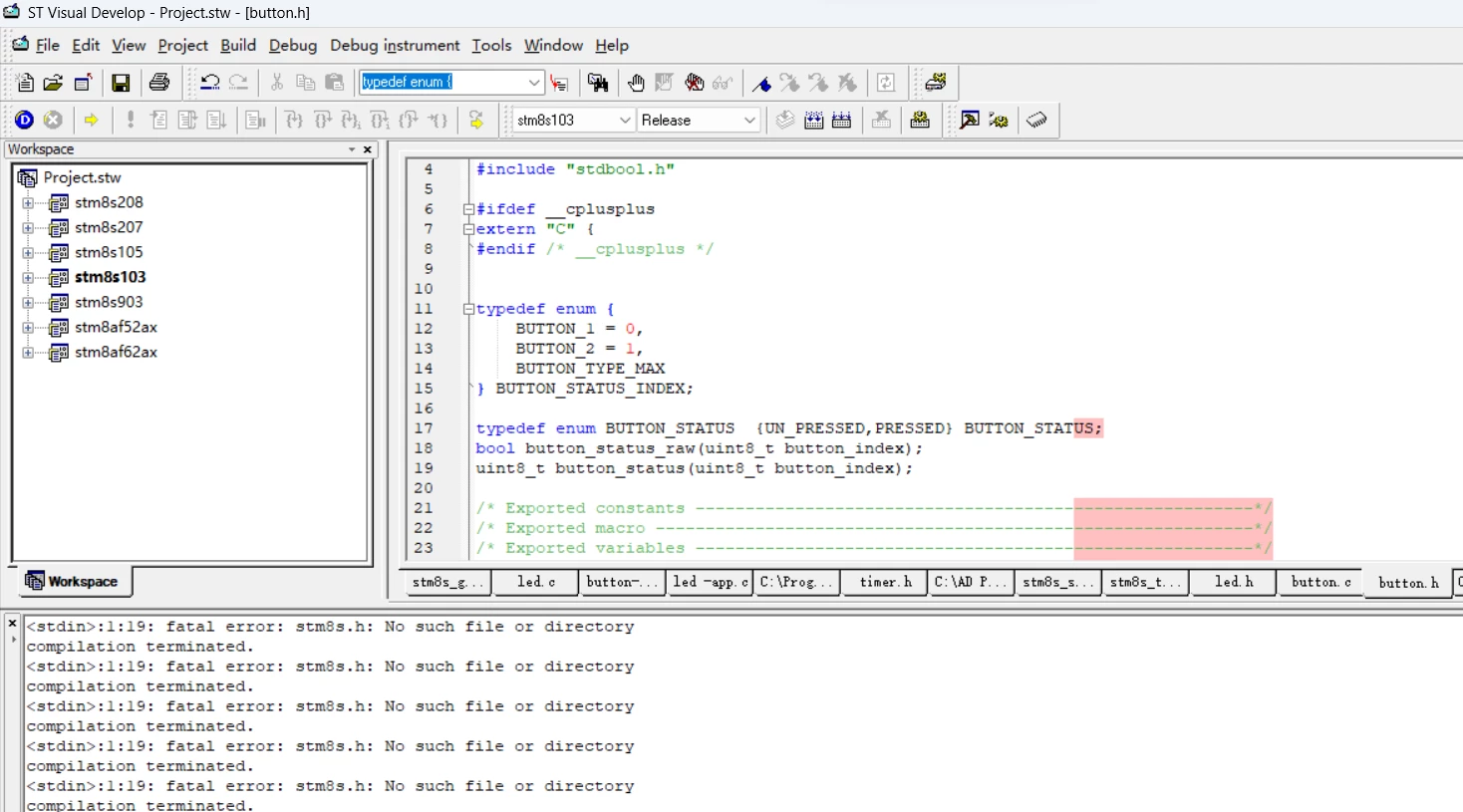Click the Find in Files binoculars icon
Image resolution: width=1463 pixels, height=812 pixels.
598,83
